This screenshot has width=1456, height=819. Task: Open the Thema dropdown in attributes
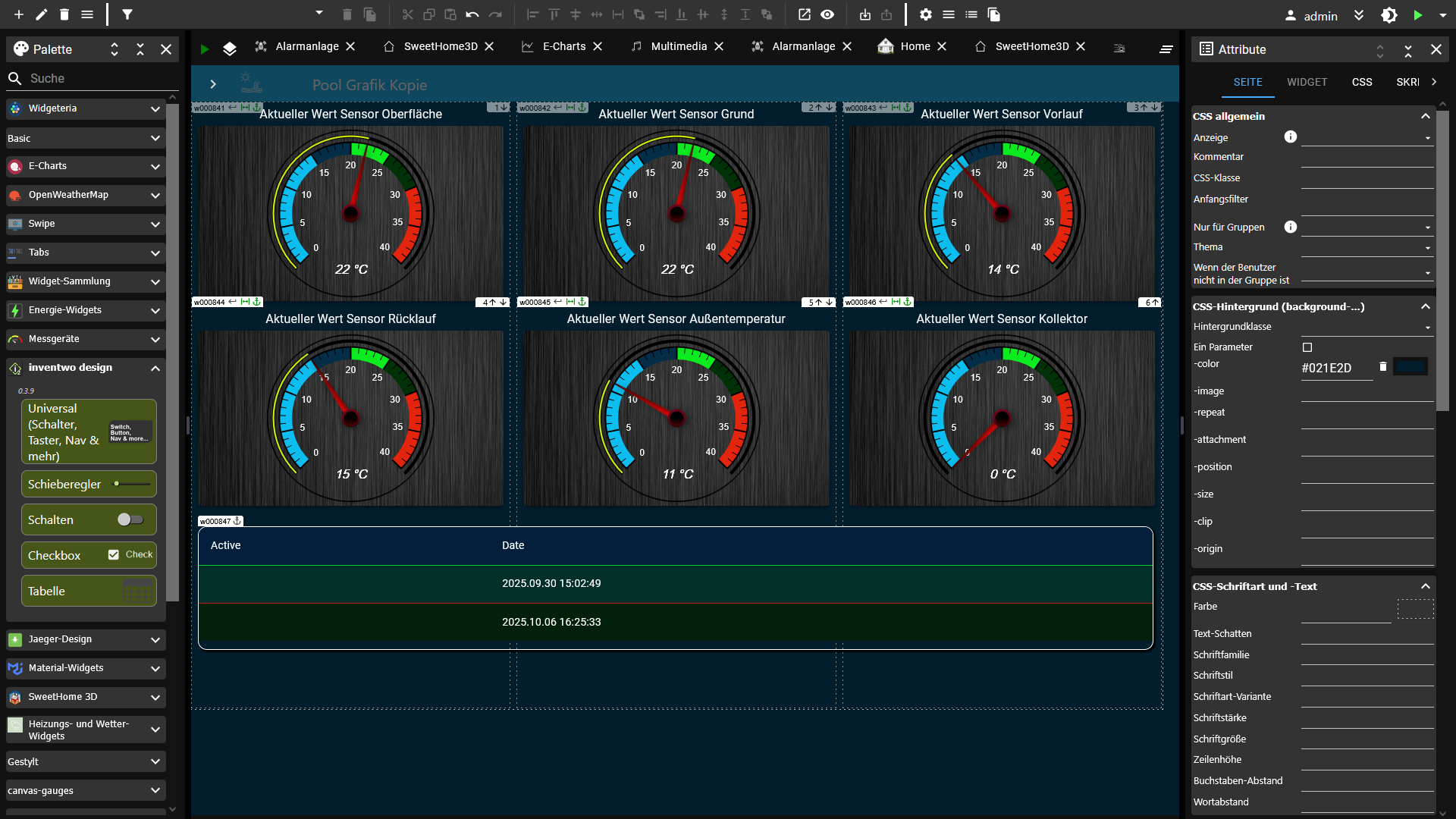point(1367,248)
